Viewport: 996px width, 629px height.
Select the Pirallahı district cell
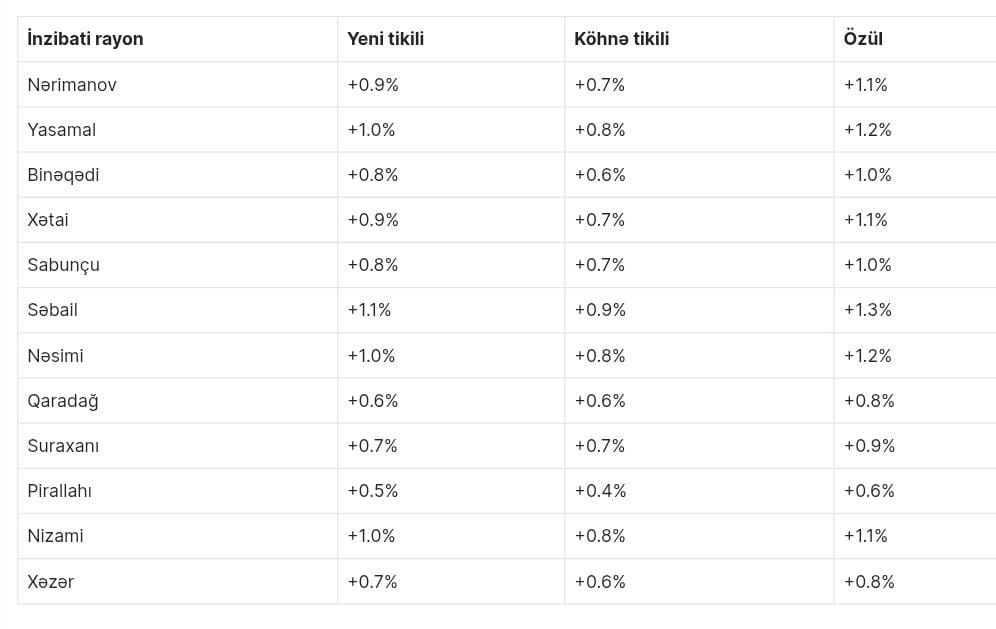tap(60, 491)
